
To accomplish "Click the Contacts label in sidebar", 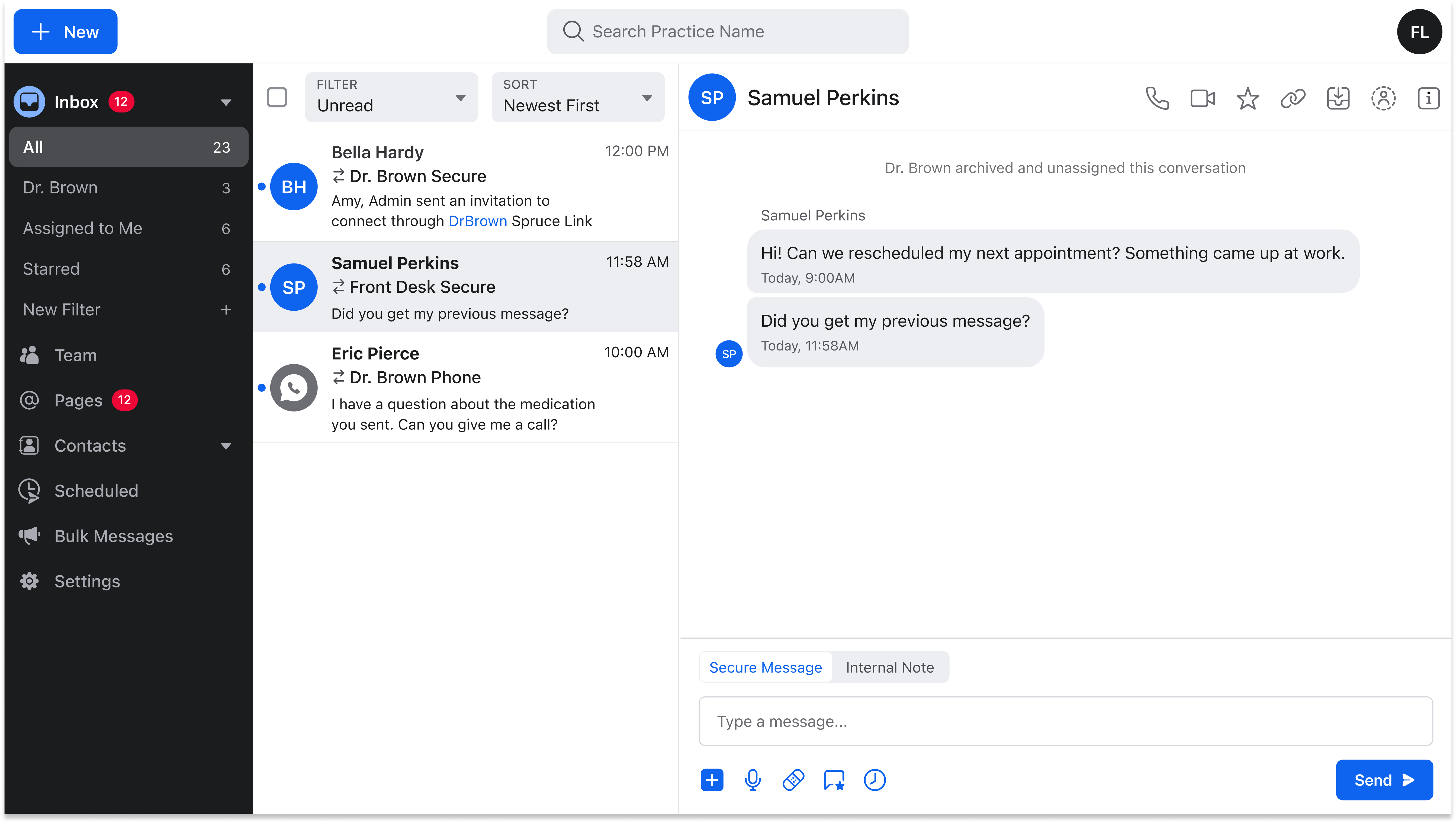I will pyautogui.click(x=90, y=445).
